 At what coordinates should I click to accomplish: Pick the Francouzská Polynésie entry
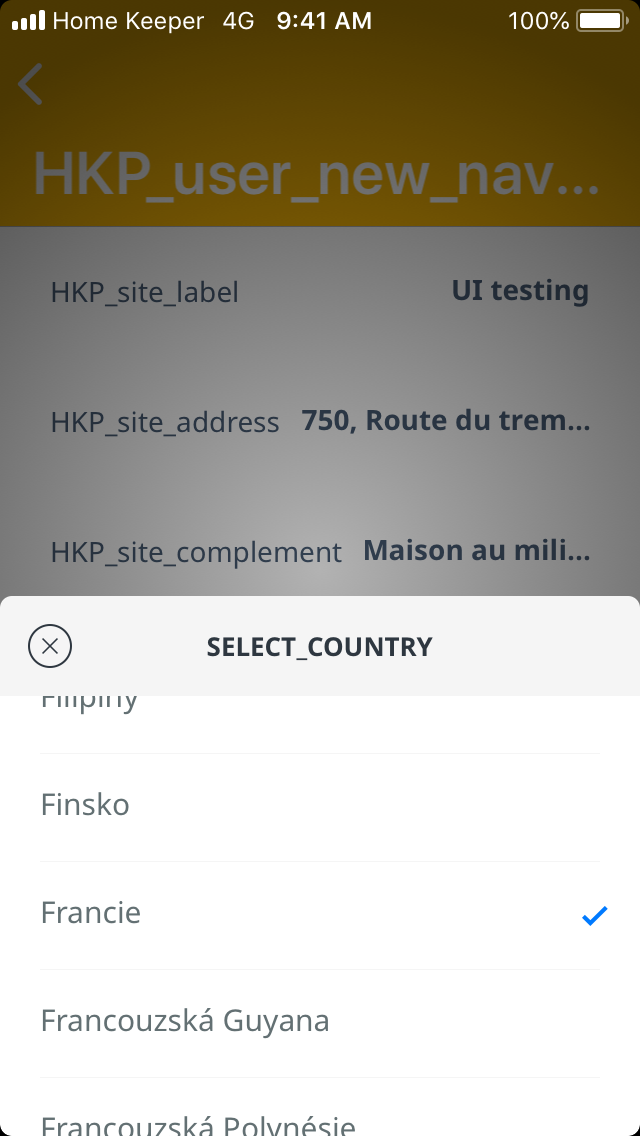[198, 1124]
